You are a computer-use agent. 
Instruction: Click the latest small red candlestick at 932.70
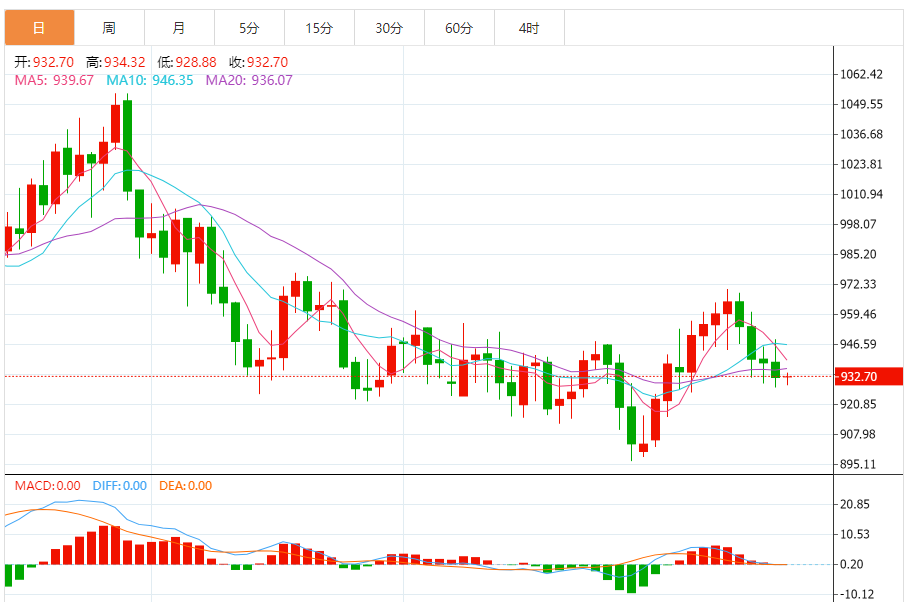coord(788,377)
